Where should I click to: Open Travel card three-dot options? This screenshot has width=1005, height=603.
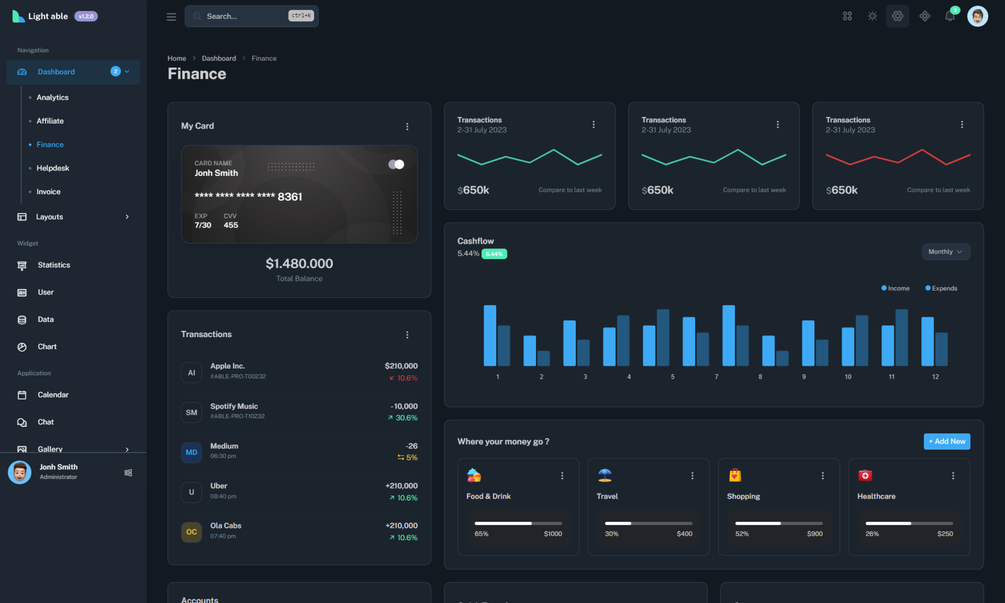[692, 475]
